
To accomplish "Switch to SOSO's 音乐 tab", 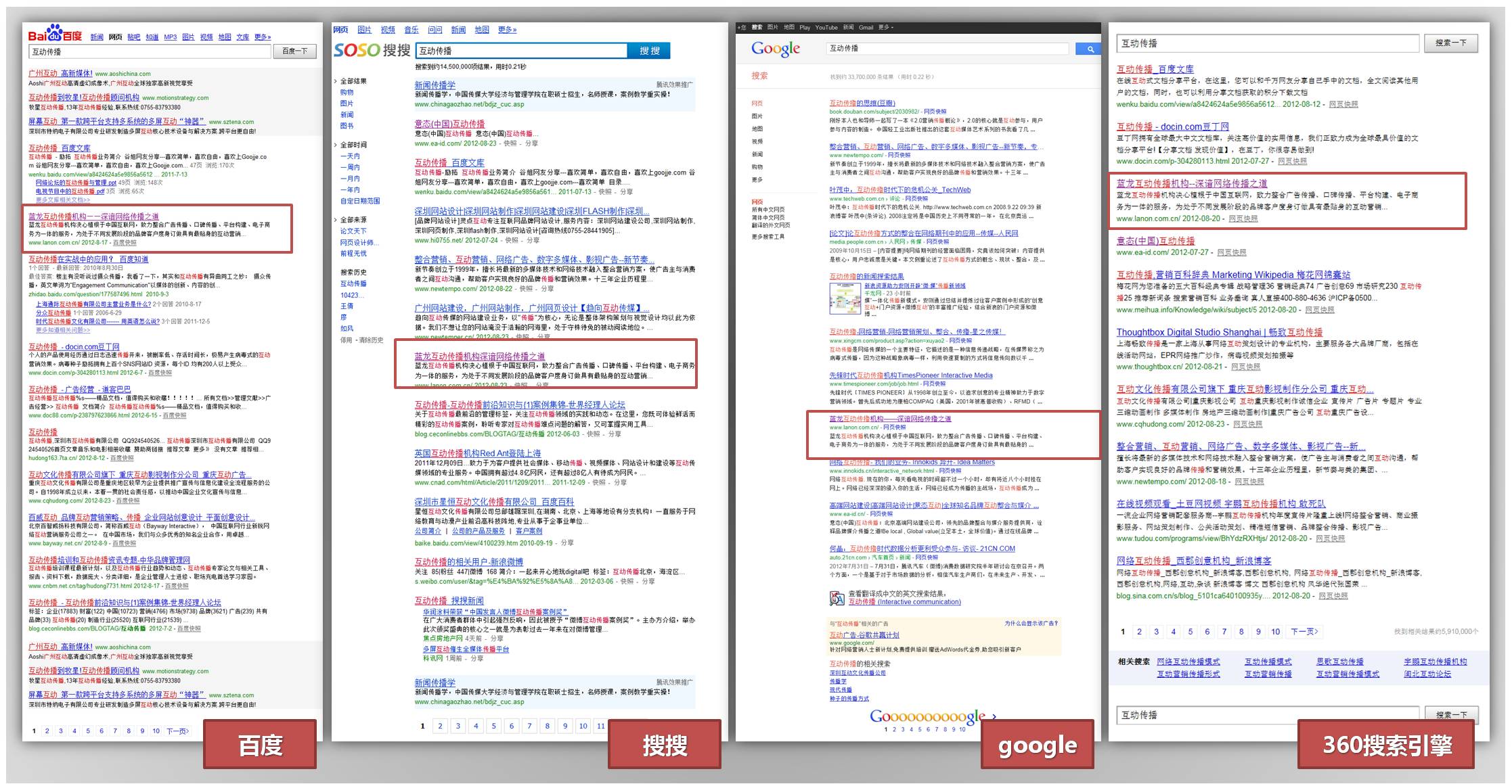I will (x=412, y=30).
